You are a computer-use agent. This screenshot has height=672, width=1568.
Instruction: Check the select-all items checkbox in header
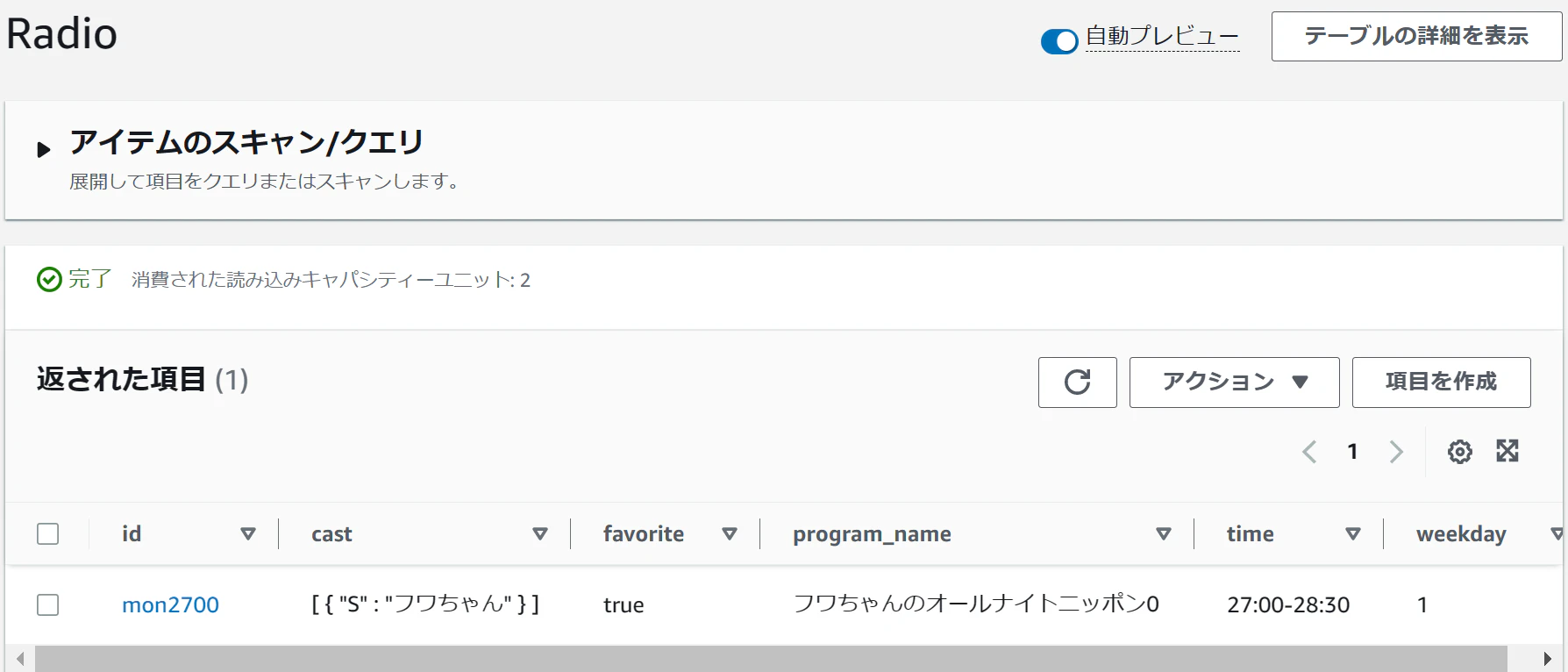(x=48, y=534)
